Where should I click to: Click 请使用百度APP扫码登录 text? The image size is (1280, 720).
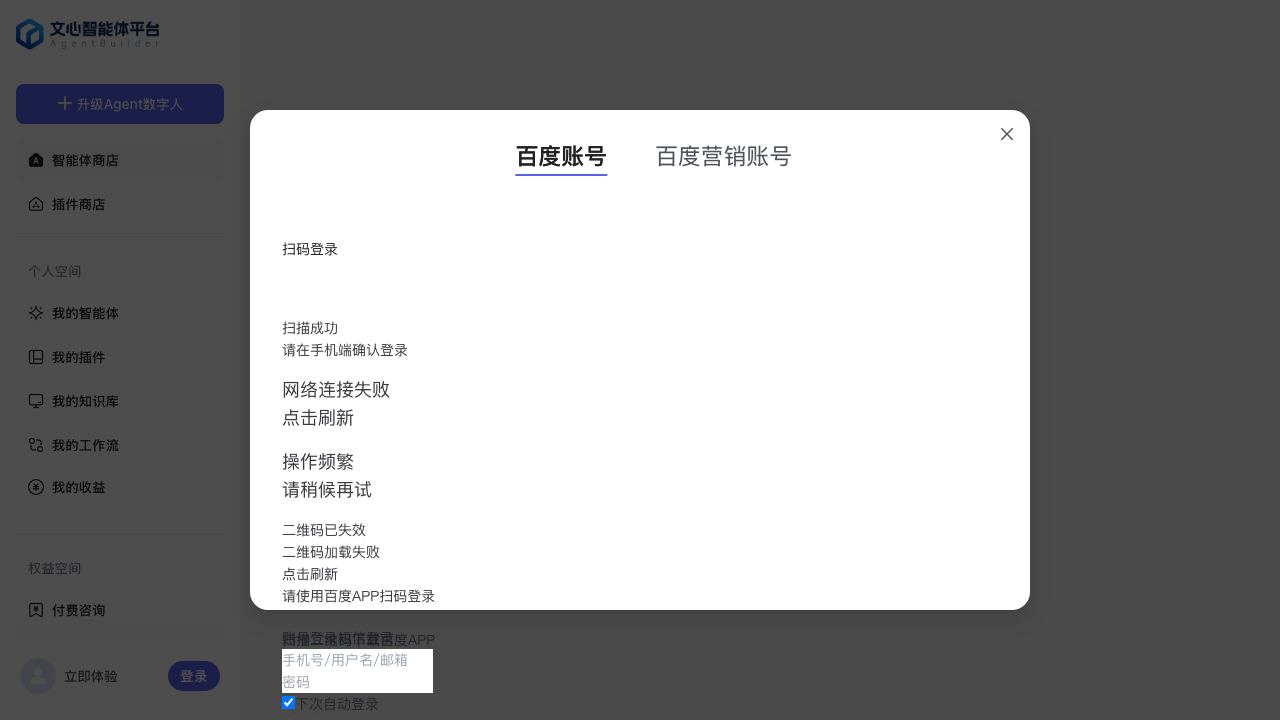(x=358, y=596)
